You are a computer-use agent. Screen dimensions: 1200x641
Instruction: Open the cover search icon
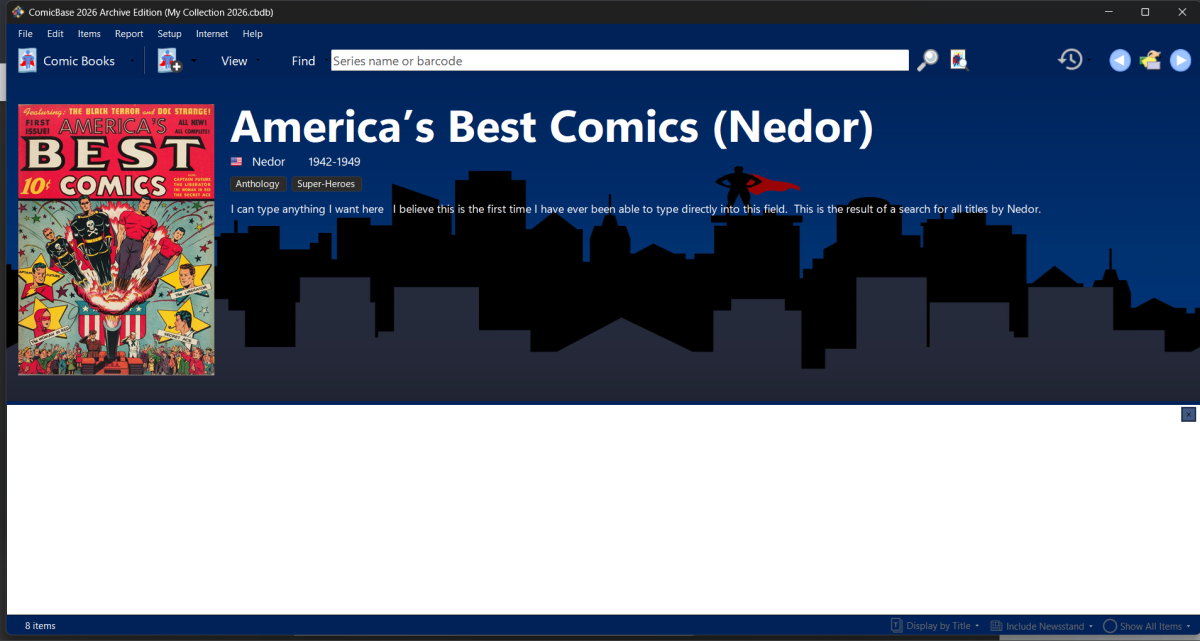pos(959,60)
